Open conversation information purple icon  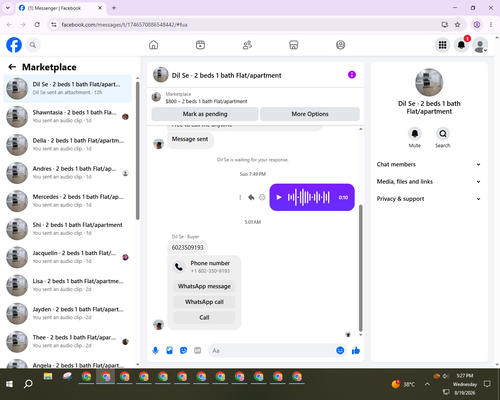point(352,75)
